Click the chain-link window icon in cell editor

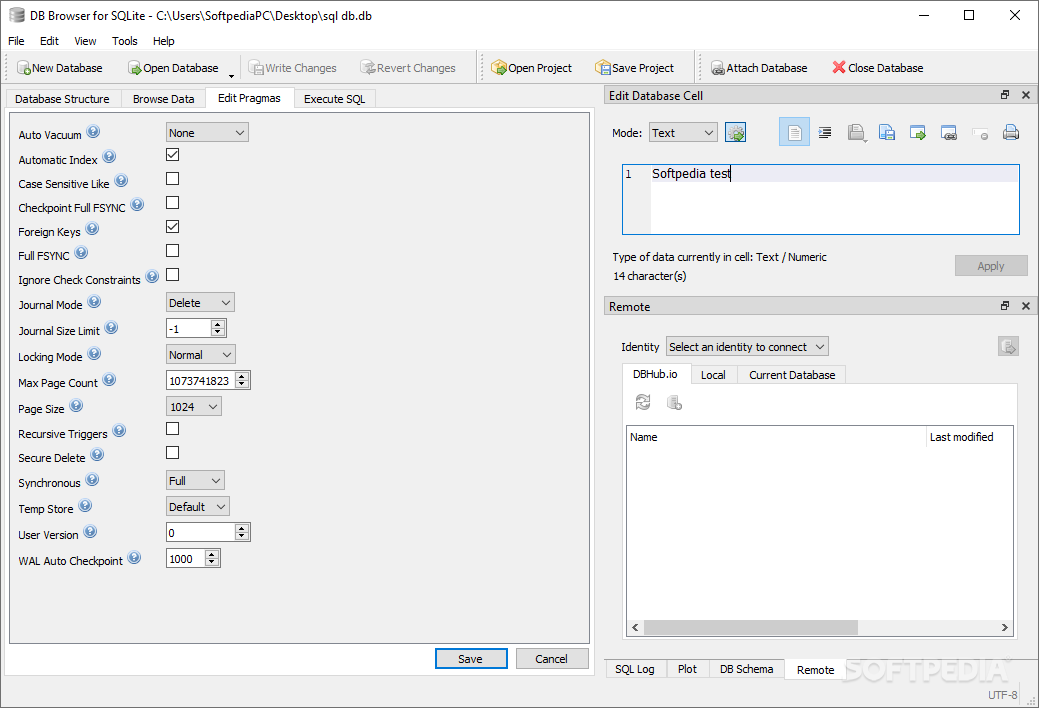[x=949, y=133]
